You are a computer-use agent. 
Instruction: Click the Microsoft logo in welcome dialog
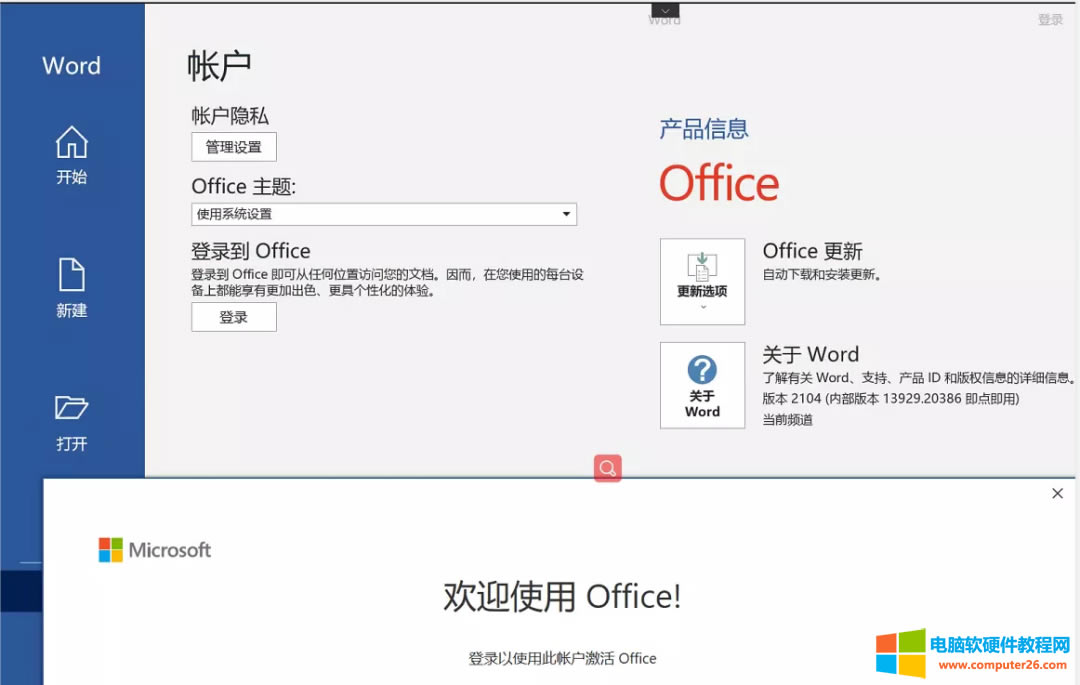click(x=154, y=549)
